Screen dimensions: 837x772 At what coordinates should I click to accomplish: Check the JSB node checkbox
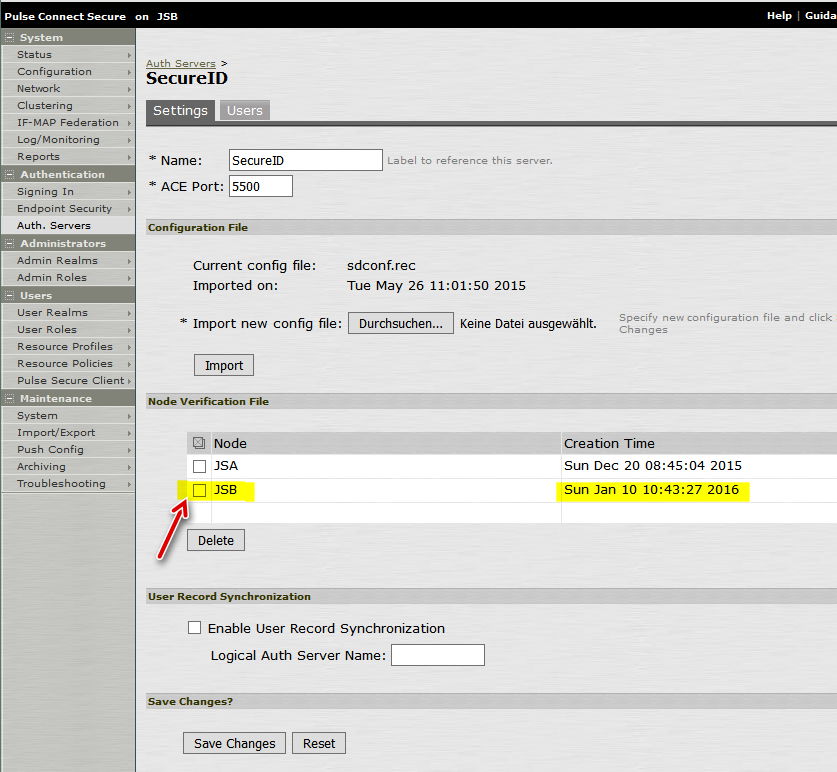200,490
